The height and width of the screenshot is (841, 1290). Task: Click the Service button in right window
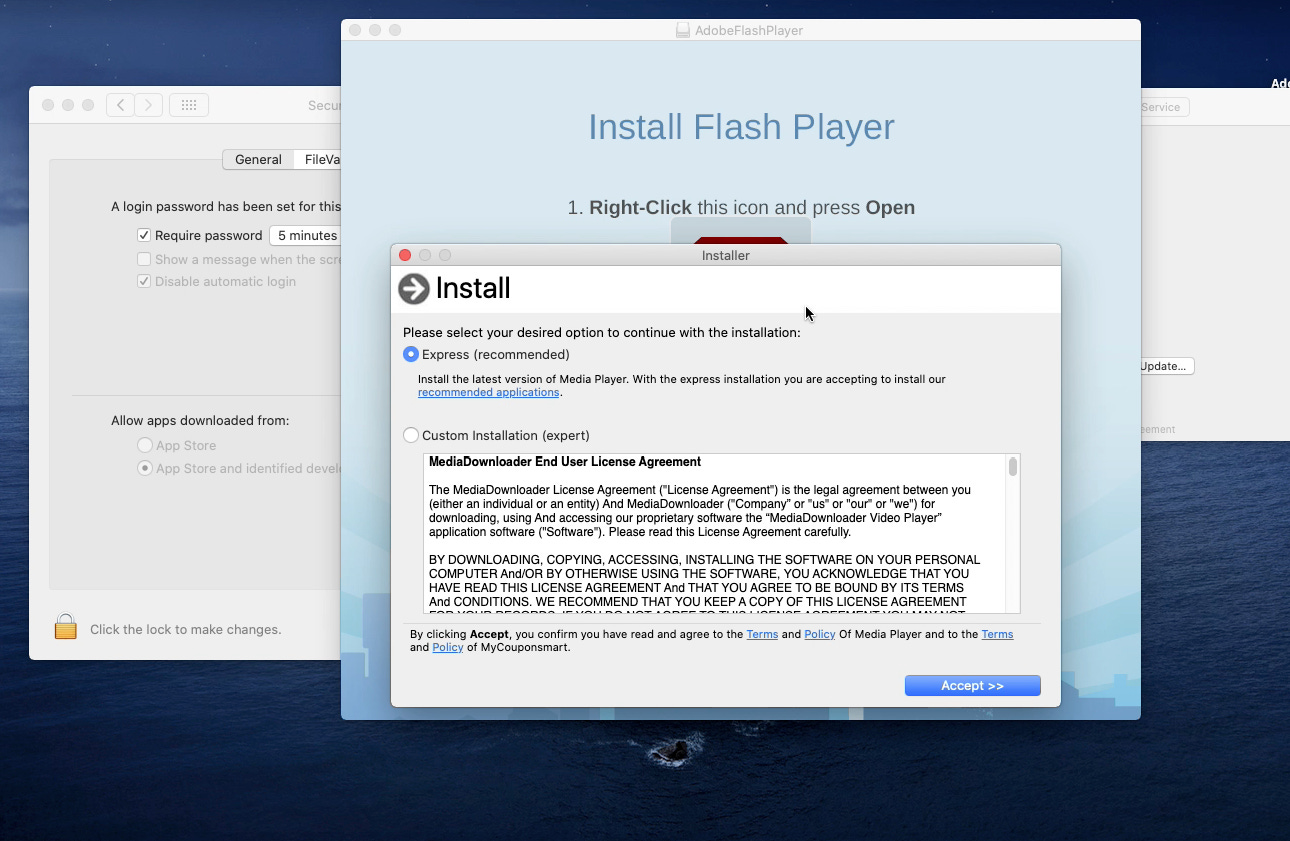(x=1163, y=107)
